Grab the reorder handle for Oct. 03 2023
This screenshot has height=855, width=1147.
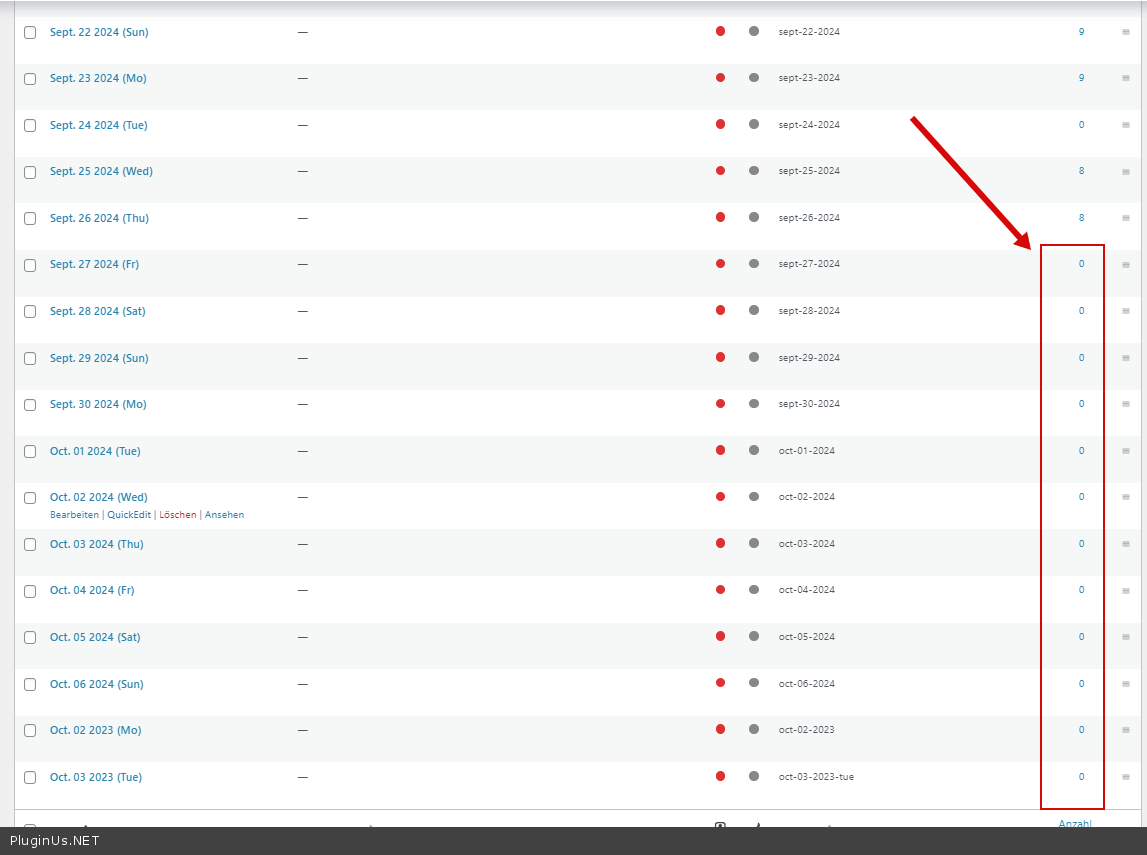(x=1125, y=777)
